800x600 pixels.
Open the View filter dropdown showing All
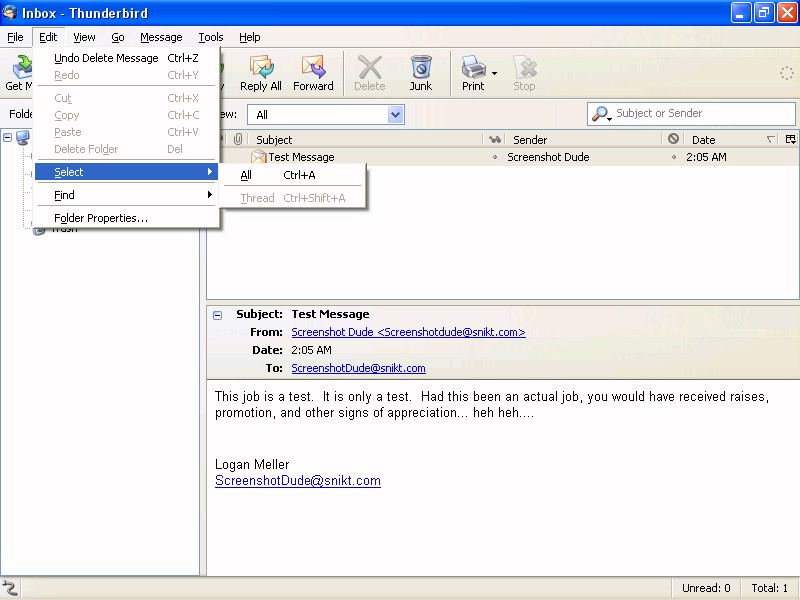pos(326,114)
